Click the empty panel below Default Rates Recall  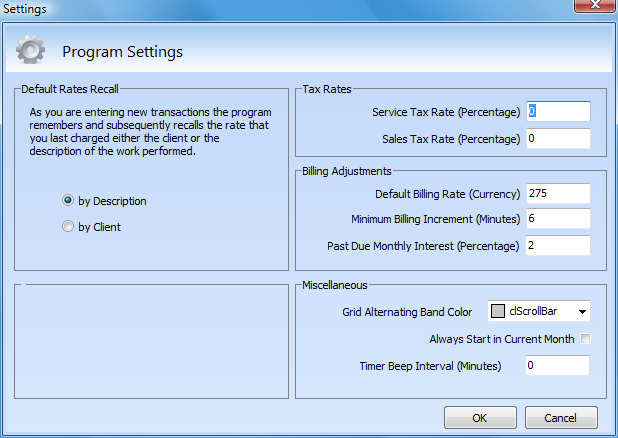[152, 340]
